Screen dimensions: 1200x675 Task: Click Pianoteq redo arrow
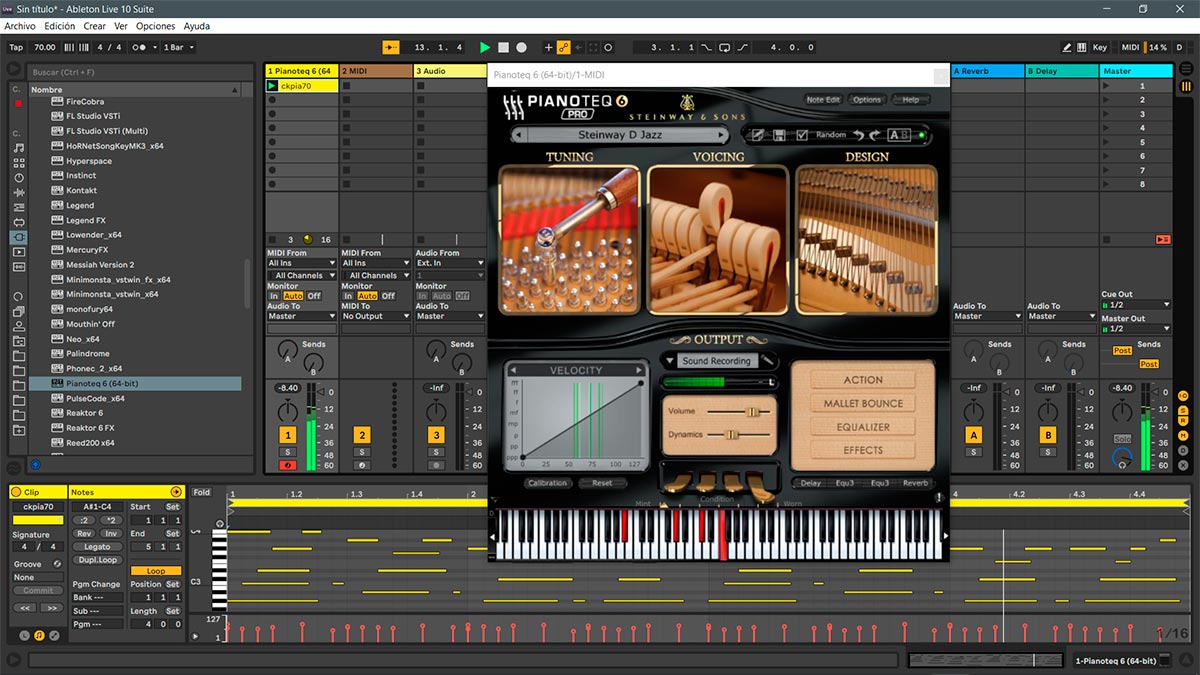click(874, 135)
